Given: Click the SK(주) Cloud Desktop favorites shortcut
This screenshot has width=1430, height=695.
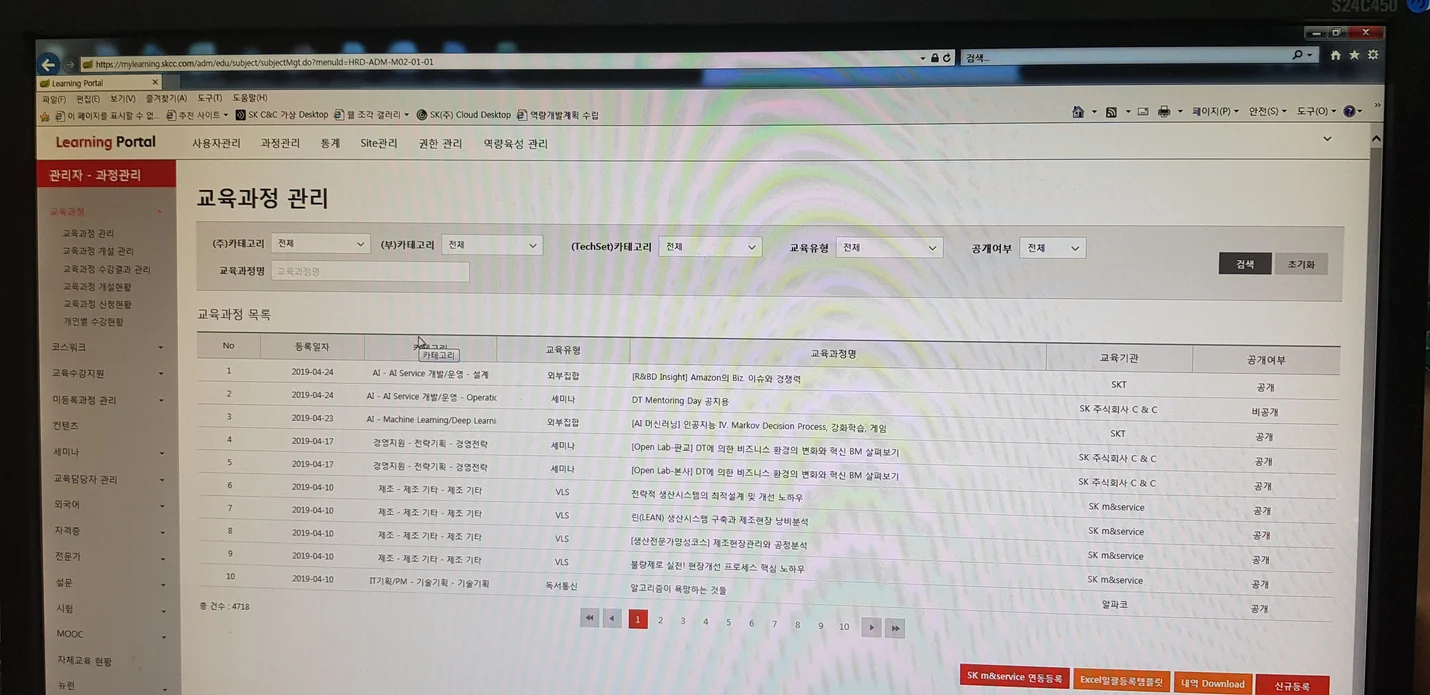Looking at the screenshot, I should [461, 114].
